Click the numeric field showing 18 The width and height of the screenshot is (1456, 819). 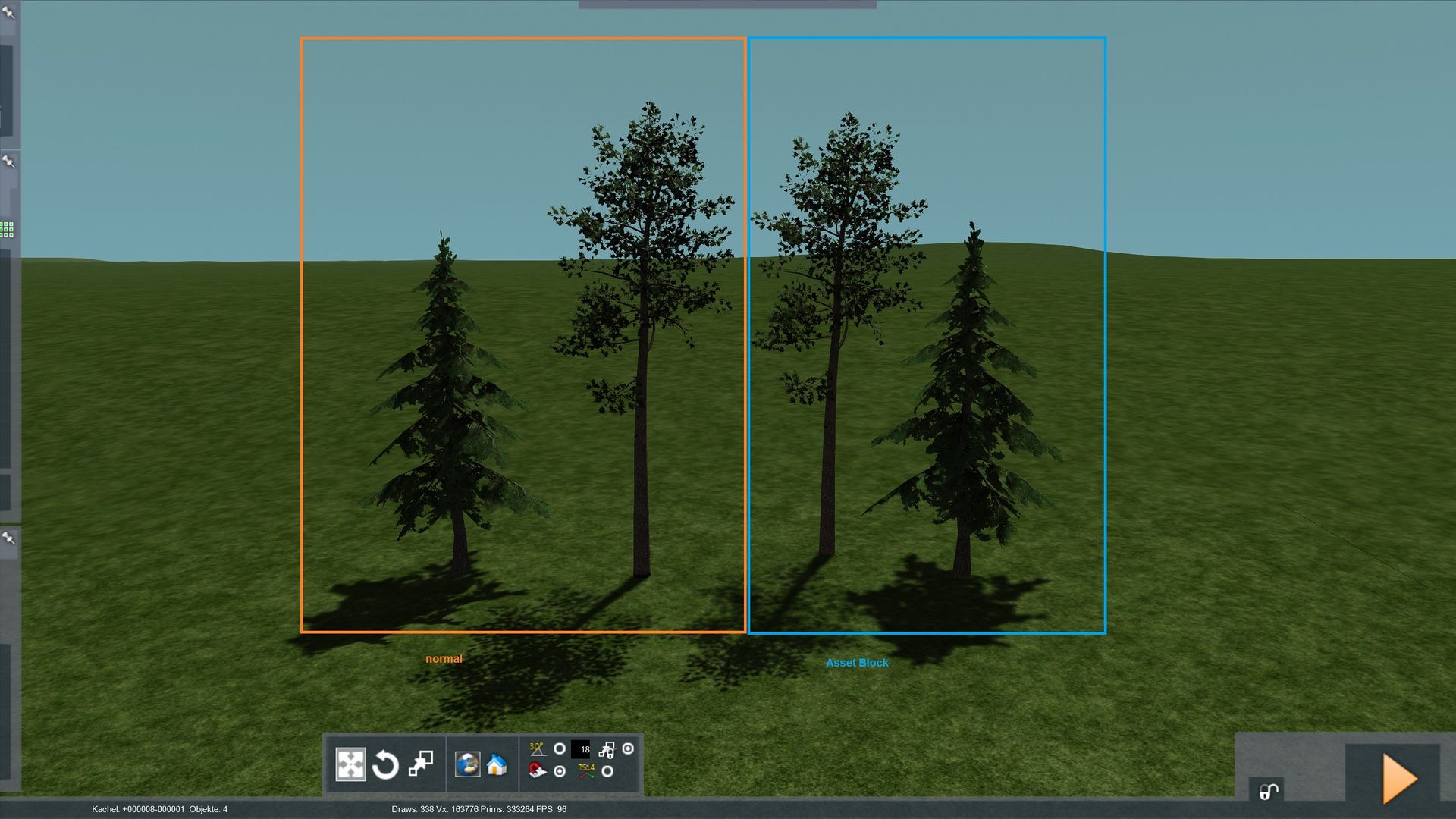[581, 749]
